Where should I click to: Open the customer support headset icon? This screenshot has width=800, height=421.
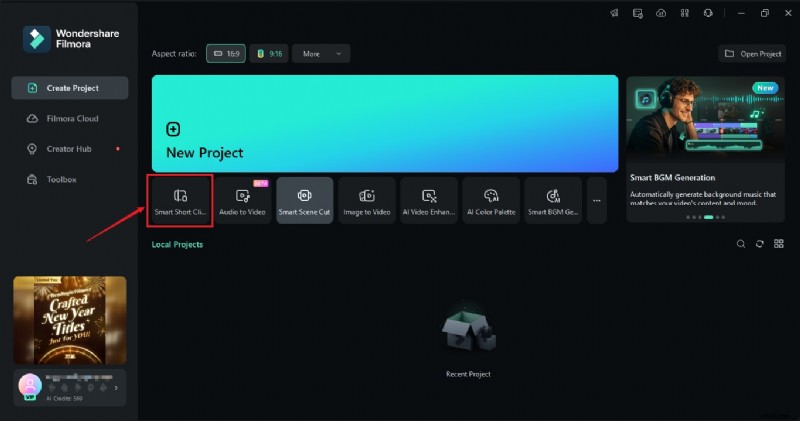point(708,13)
